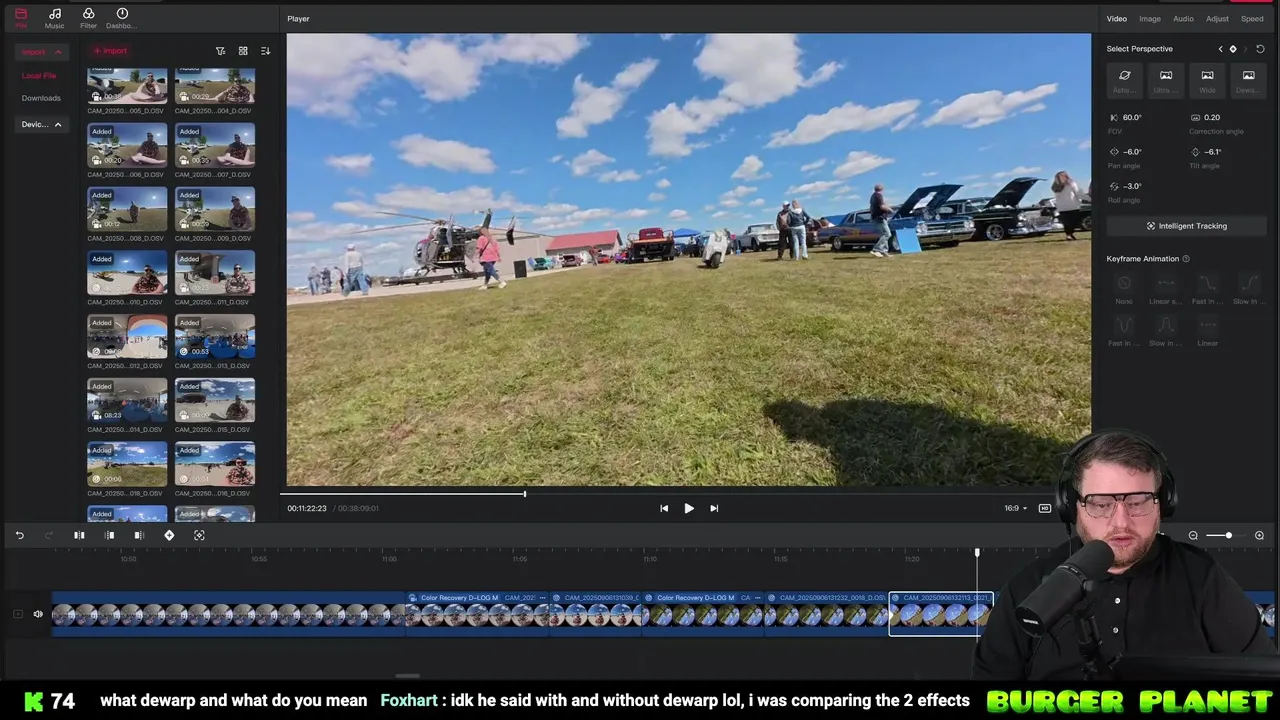Viewport: 1280px width, 720px height.
Task: Click the red + Import button
Action: 110,51
